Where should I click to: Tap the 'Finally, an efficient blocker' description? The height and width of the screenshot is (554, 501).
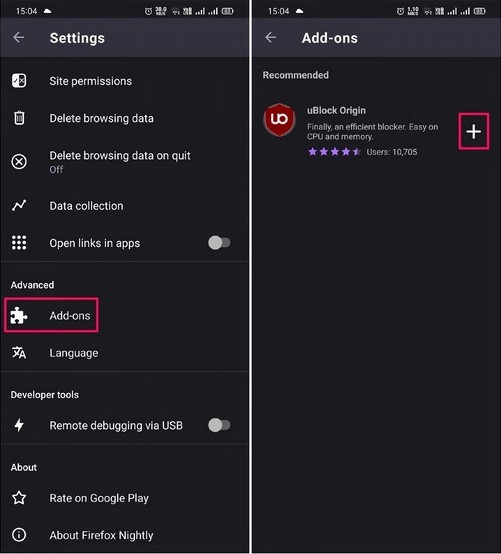(x=372, y=131)
